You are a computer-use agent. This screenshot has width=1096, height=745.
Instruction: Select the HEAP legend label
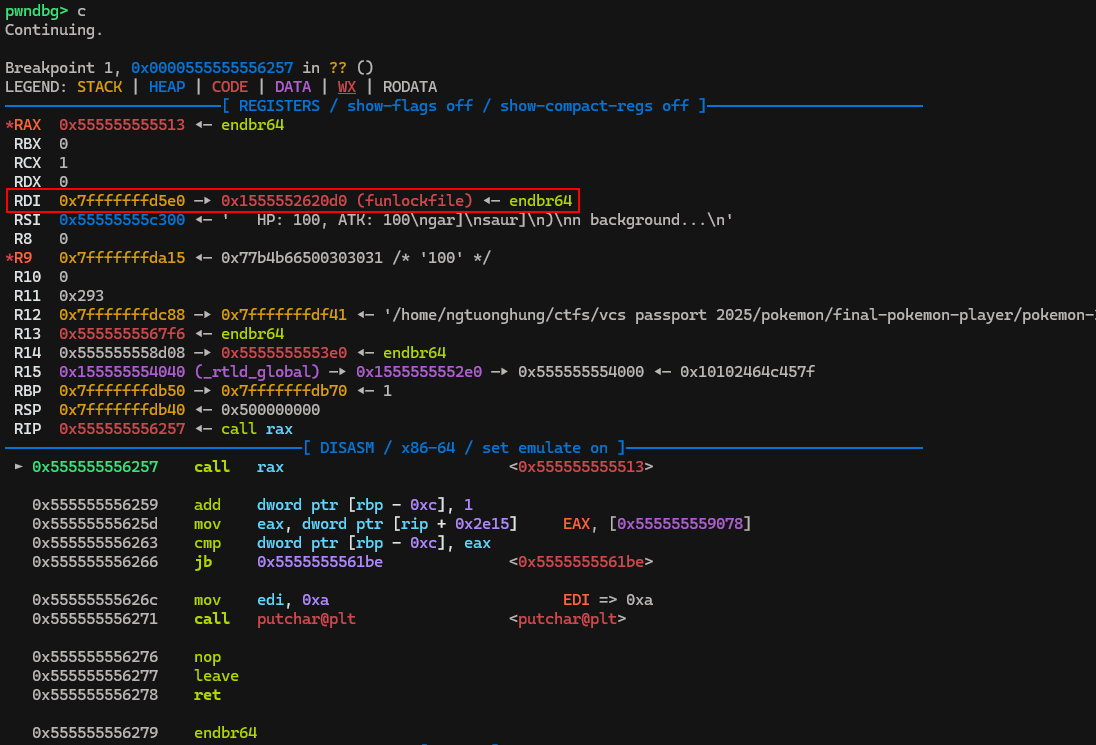[x=167, y=87]
